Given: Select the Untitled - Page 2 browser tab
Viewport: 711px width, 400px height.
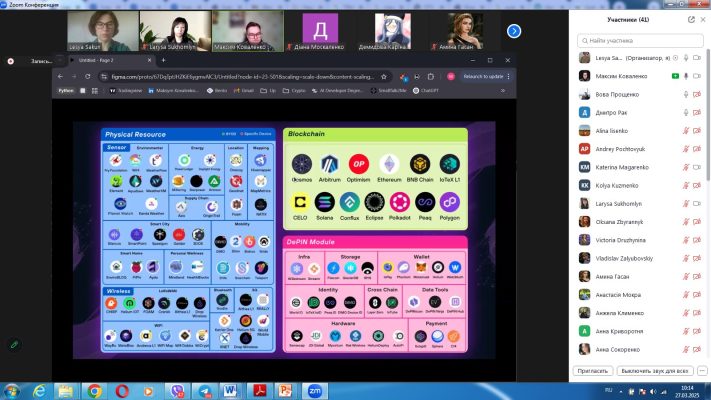Looking at the screenshot, I should point(111,60).
